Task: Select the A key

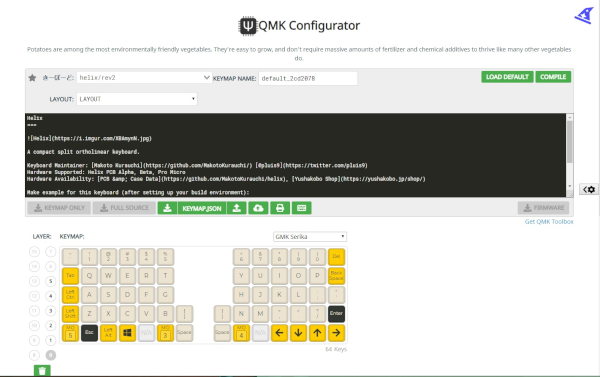Action: [x=90, y=295]
